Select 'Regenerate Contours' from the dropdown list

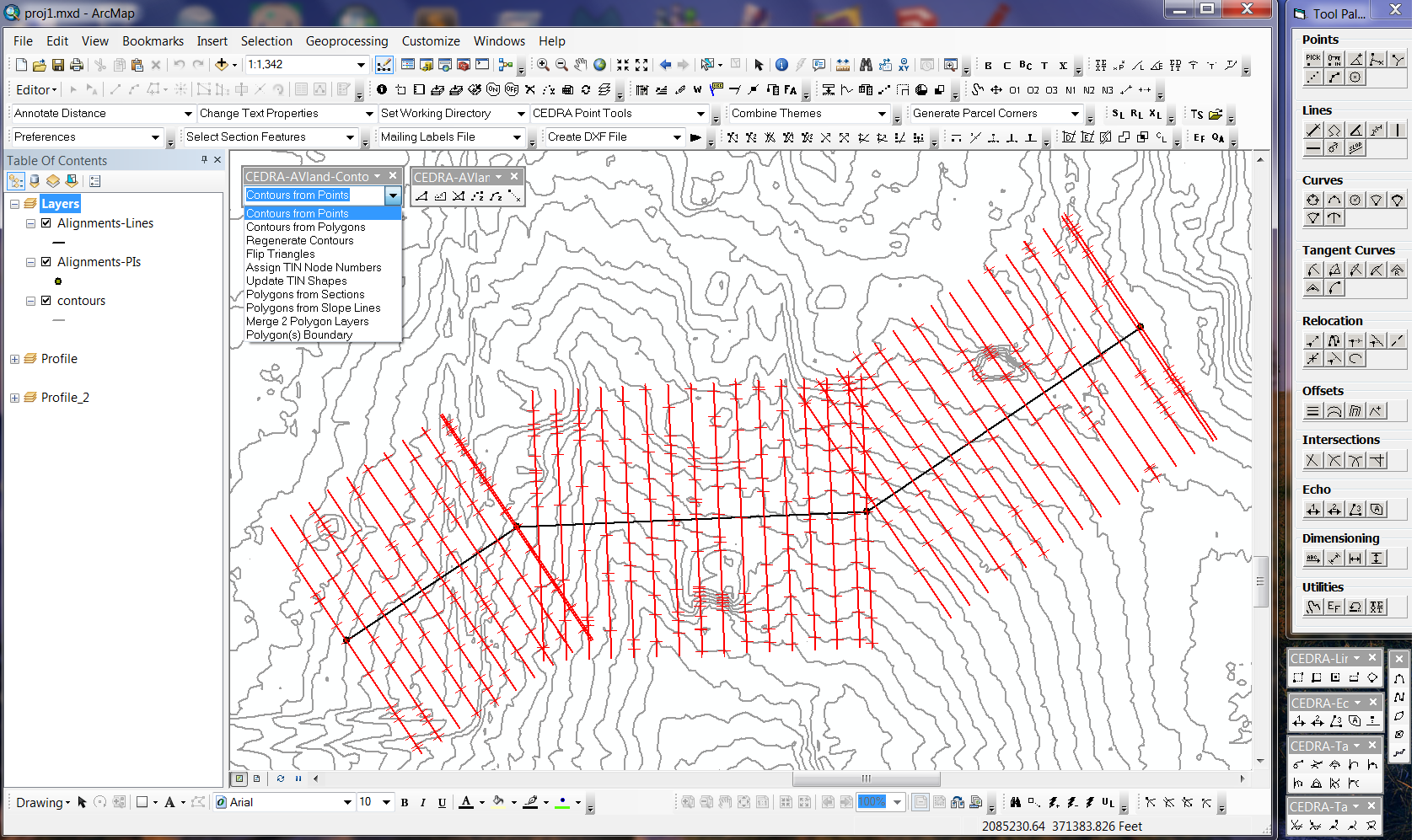(x=300, y=240)
